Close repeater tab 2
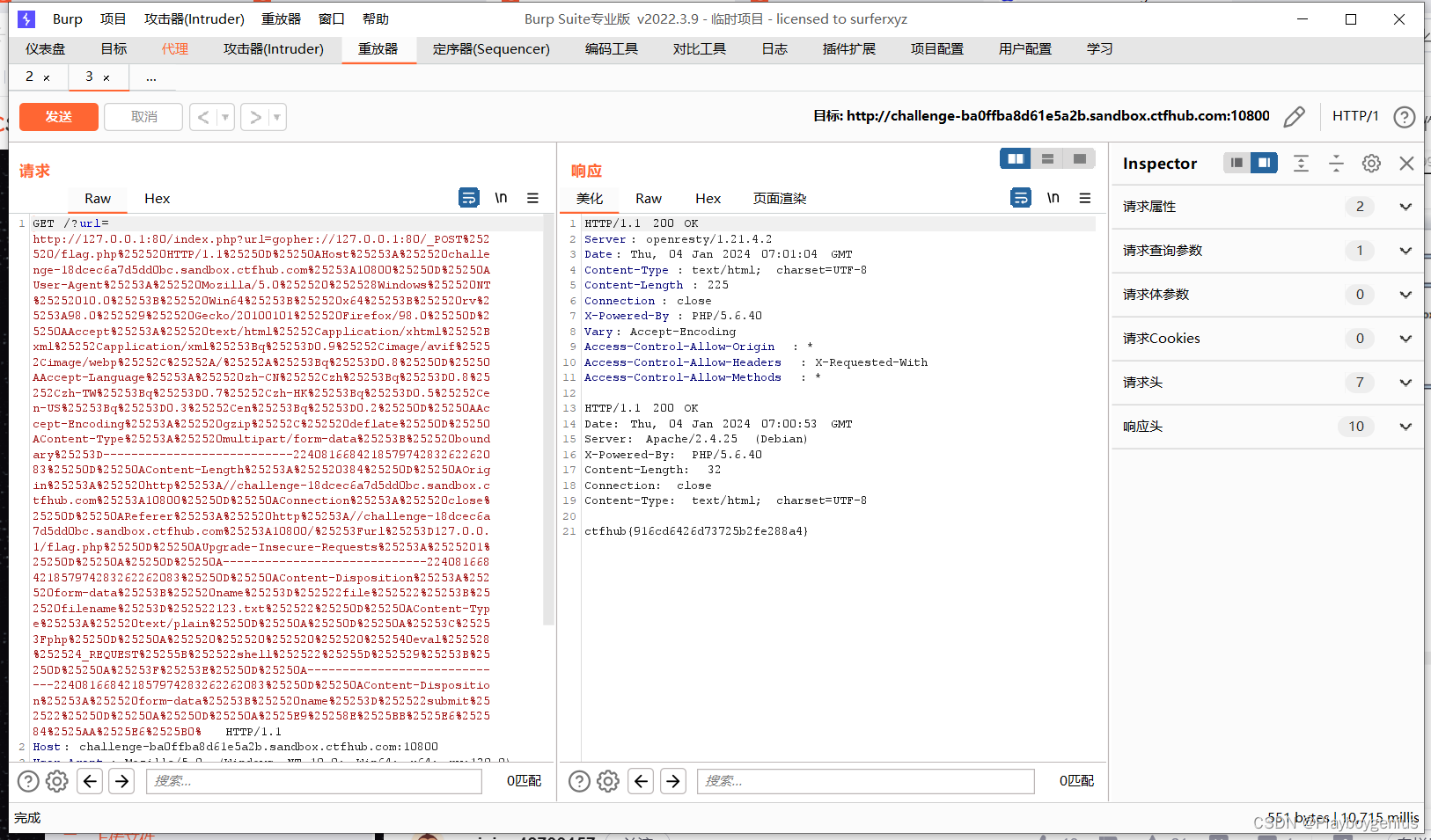Screen dimensions: 1431x840 47,78
